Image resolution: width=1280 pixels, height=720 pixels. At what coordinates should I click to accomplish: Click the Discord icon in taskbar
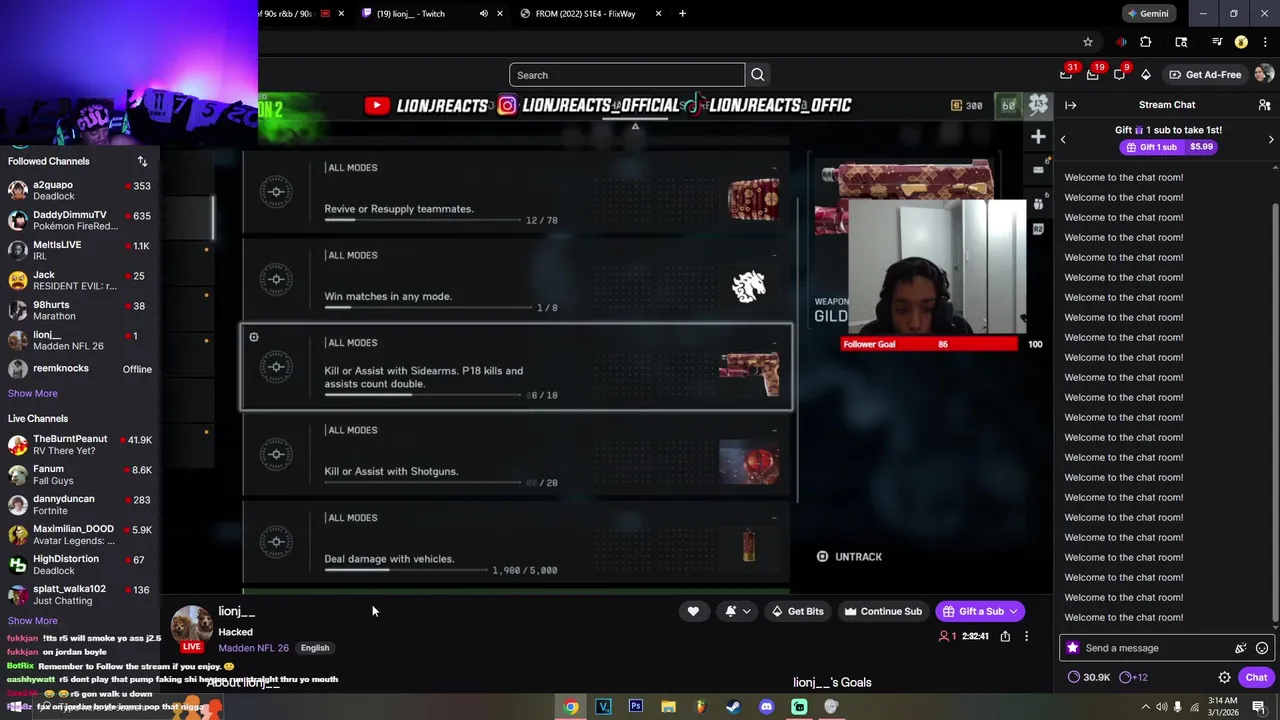point(766,707)
